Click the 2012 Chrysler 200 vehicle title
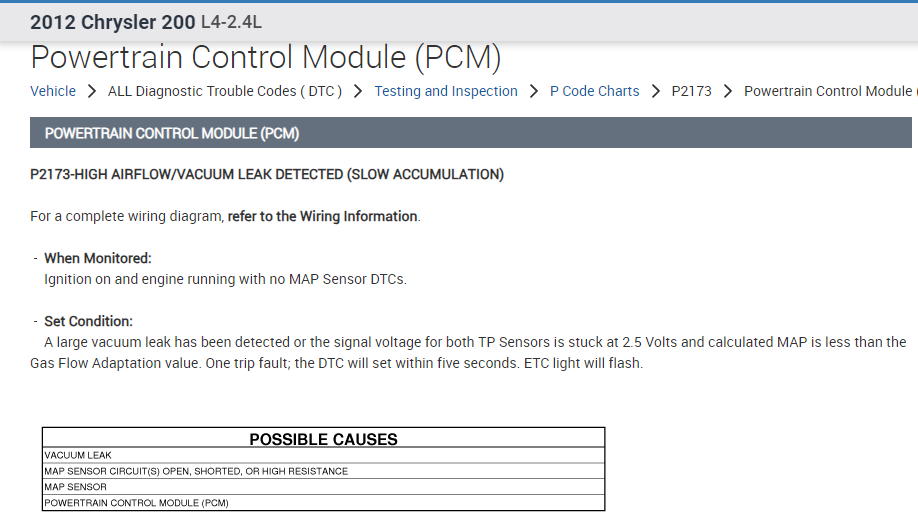Viewport: 918px width, 518px height. click(x=114, y=21)
